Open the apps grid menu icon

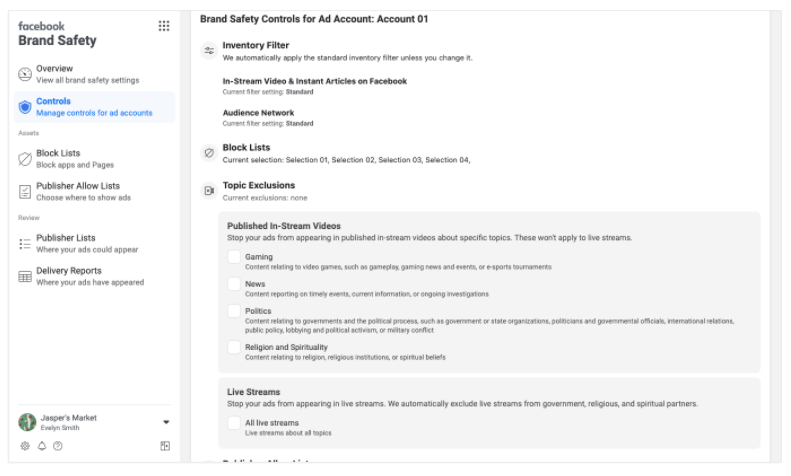point(164,26)
